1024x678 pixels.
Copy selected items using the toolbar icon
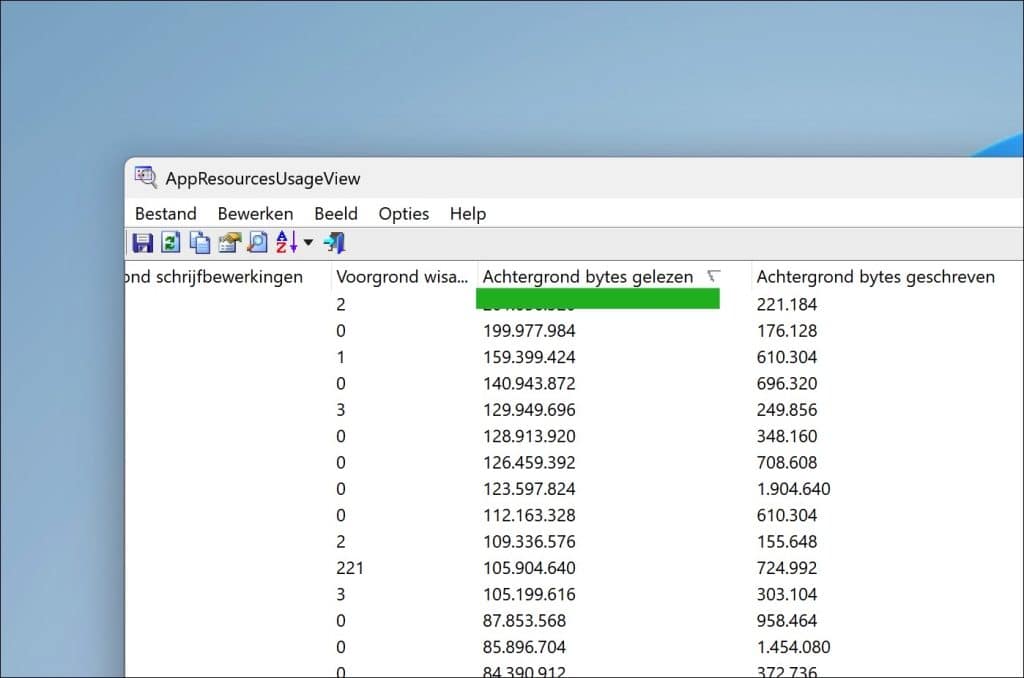(200, 243)
